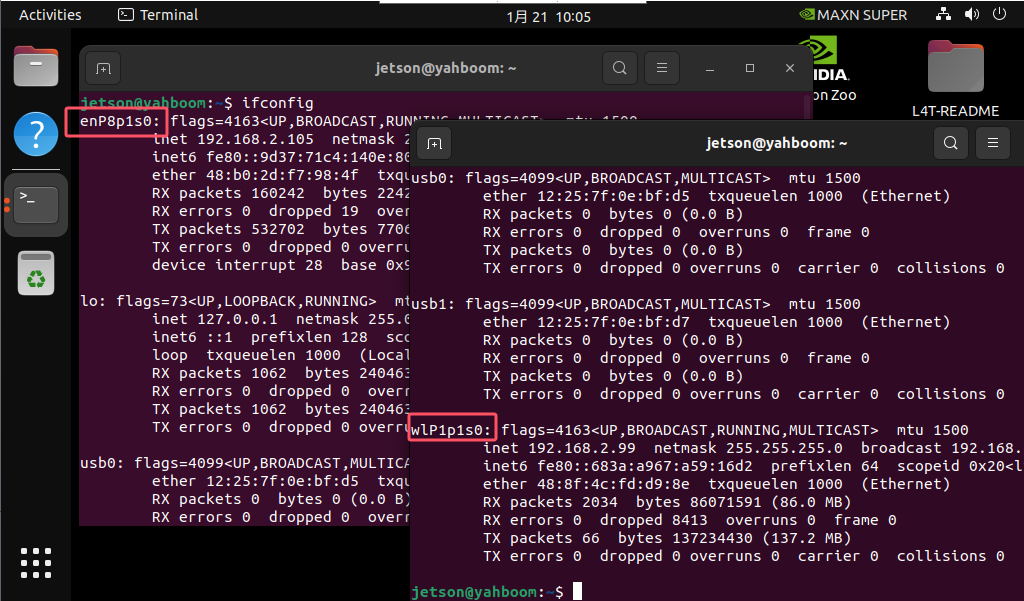Click the power icon in top bar

[999, 14]
